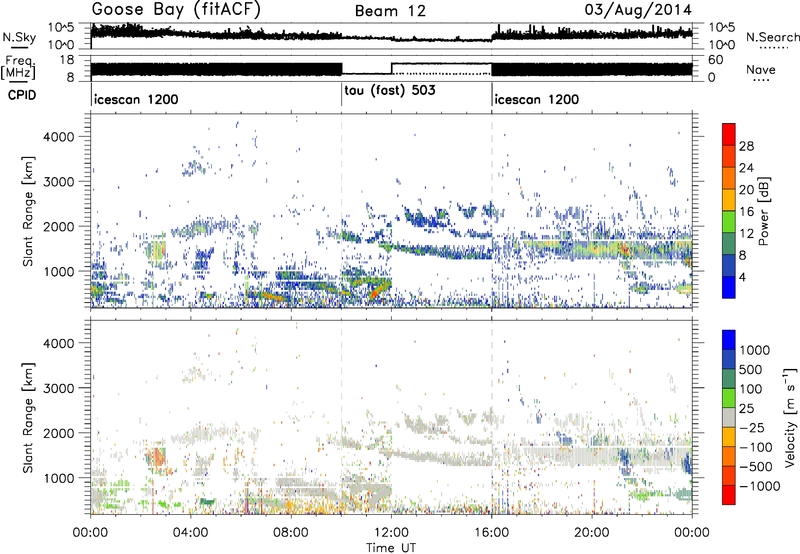800x554 pixels.
Task: Click the '28' tick on power colorbar
Action: (746, 146)
